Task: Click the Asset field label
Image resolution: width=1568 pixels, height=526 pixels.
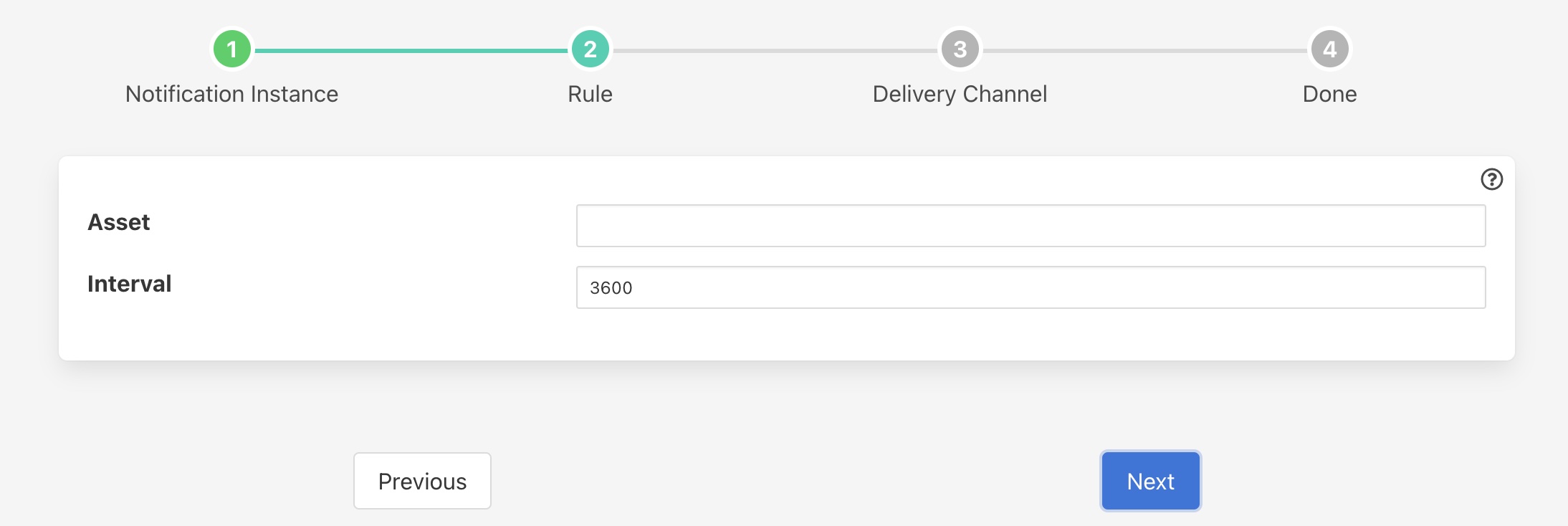Action: tap(119, 222)
